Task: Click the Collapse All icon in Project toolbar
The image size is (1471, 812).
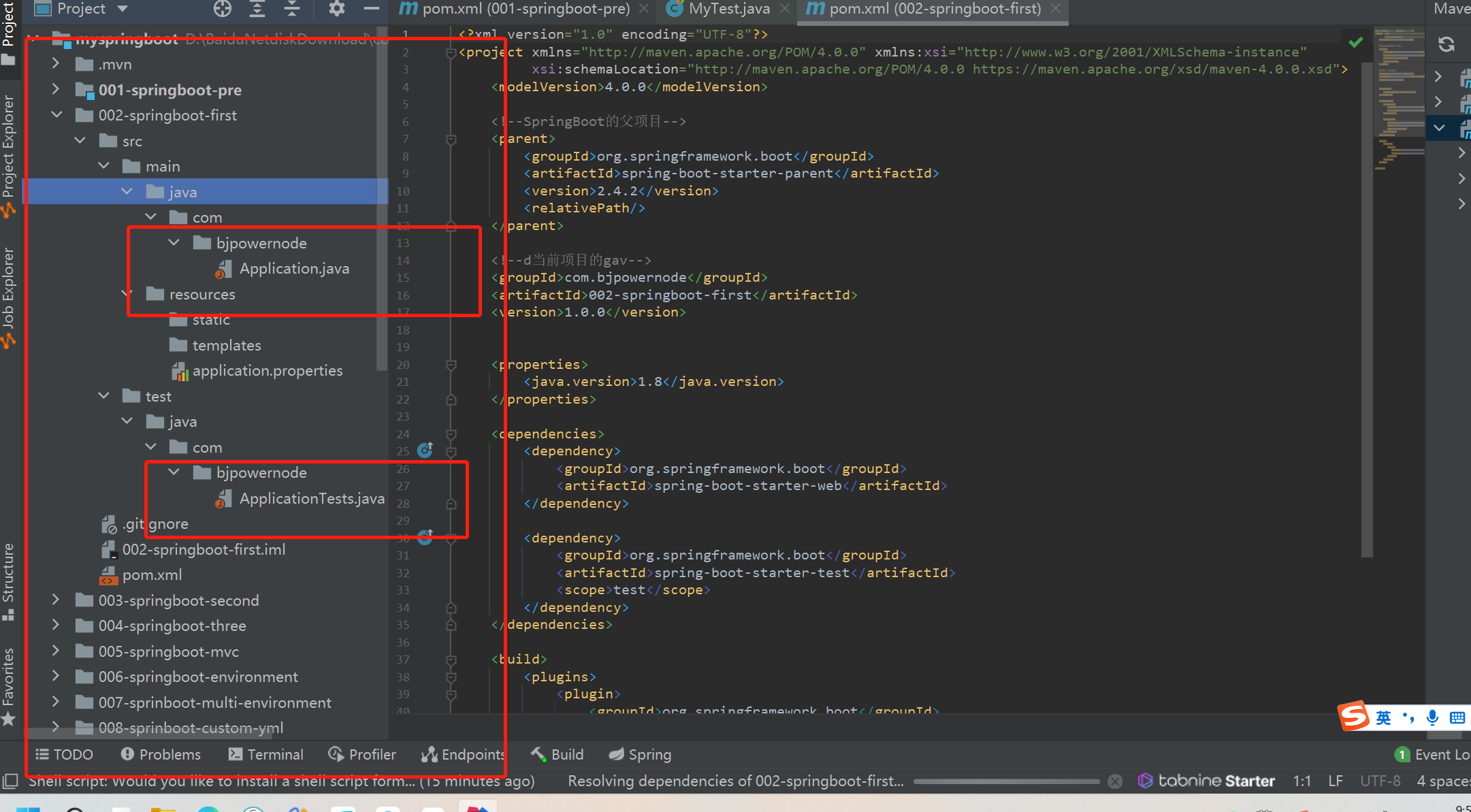Action: 292,9
